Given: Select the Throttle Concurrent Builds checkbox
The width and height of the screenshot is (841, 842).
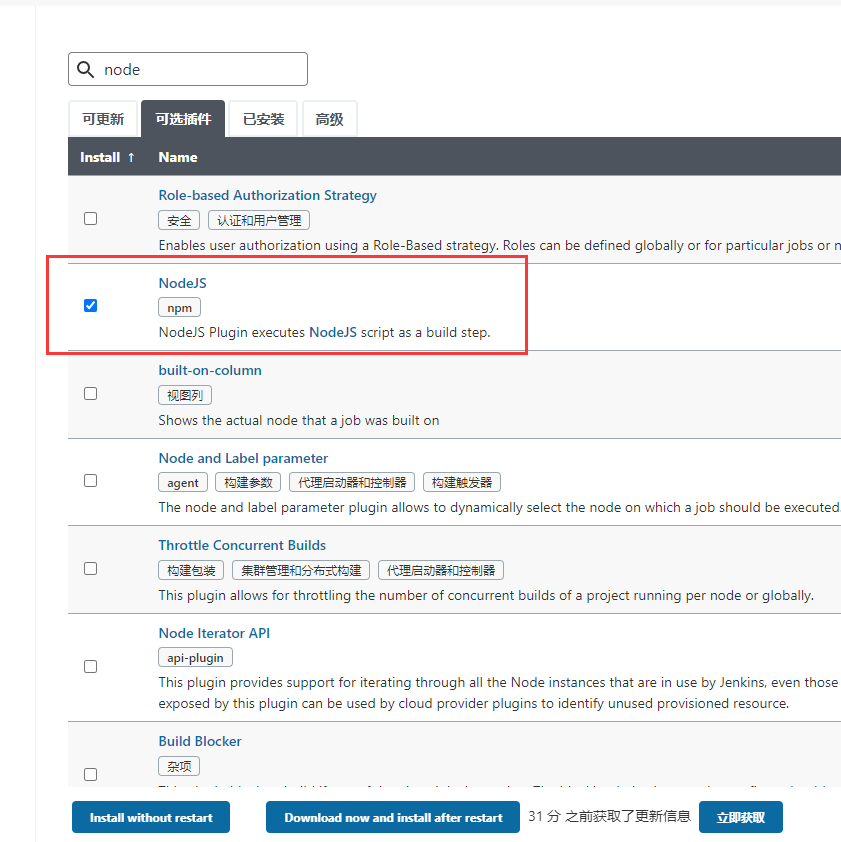Looking at the screenshot, I should point(91,568).
